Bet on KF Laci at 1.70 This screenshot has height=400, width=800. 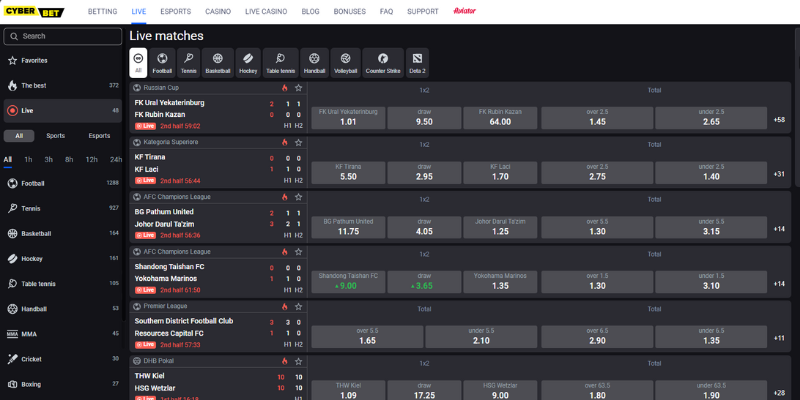click(x=500, y=172)
